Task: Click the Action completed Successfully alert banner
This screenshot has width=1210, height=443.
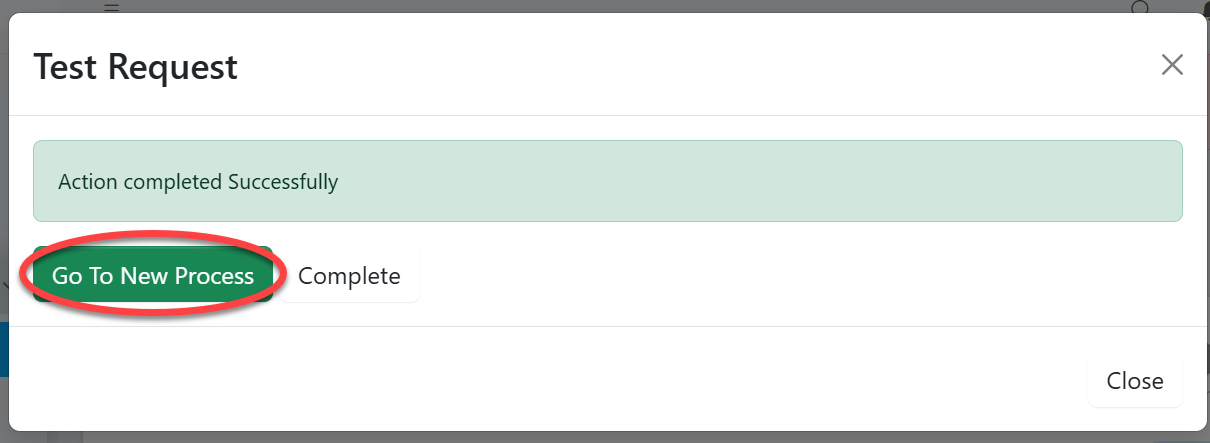Action: 607,181
